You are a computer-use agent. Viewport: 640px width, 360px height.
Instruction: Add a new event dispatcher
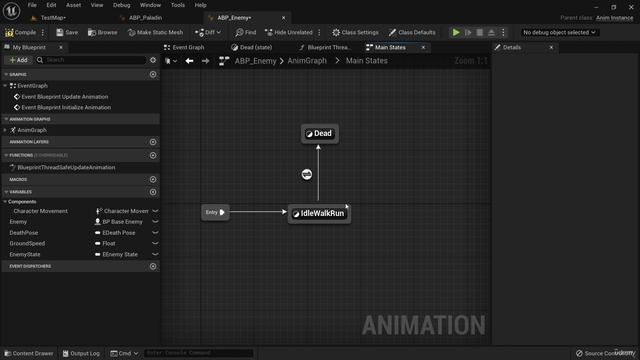pos(153,267)
